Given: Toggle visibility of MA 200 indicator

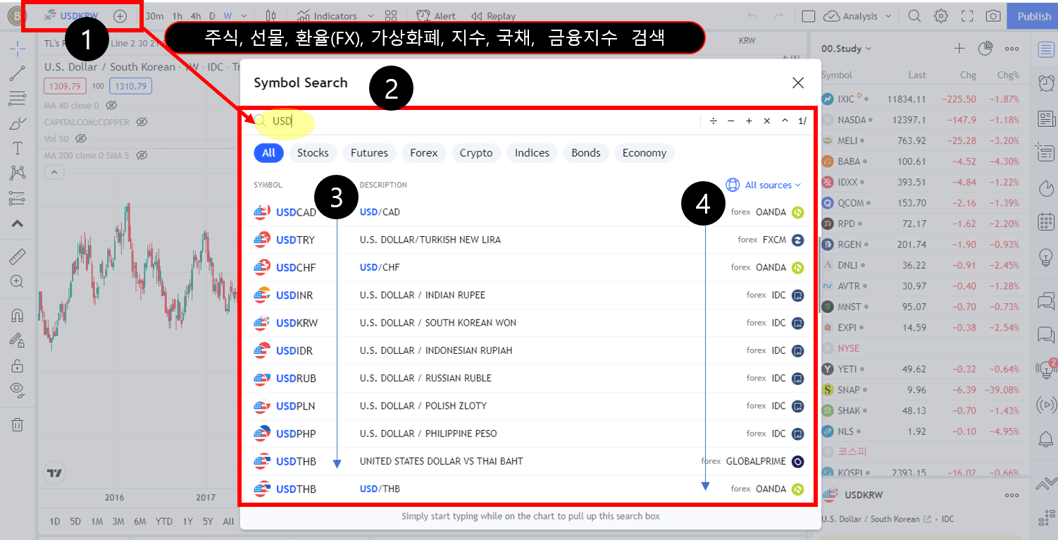Looking at the screenshot, I should [x=141, y=155].
